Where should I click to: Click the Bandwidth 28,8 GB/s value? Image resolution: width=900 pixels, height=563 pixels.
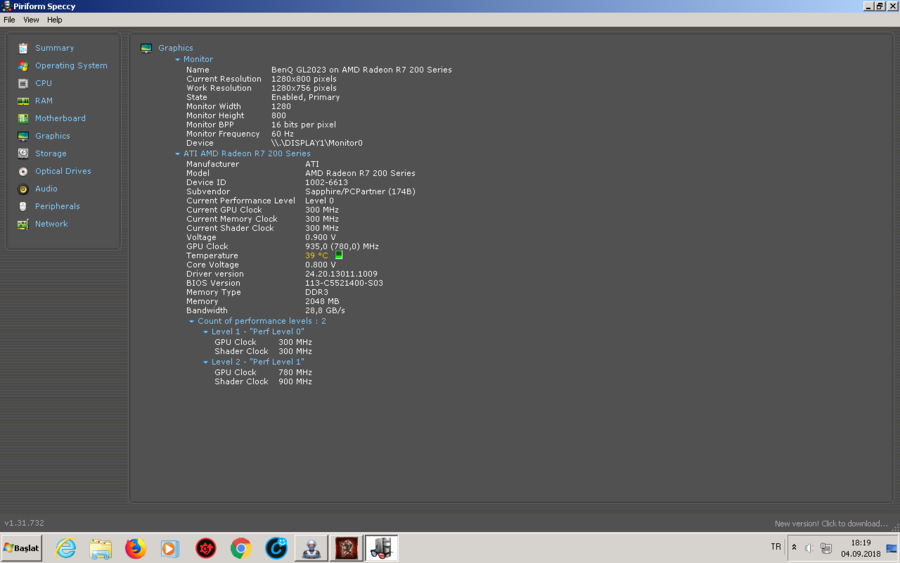[x=325, y=311]
